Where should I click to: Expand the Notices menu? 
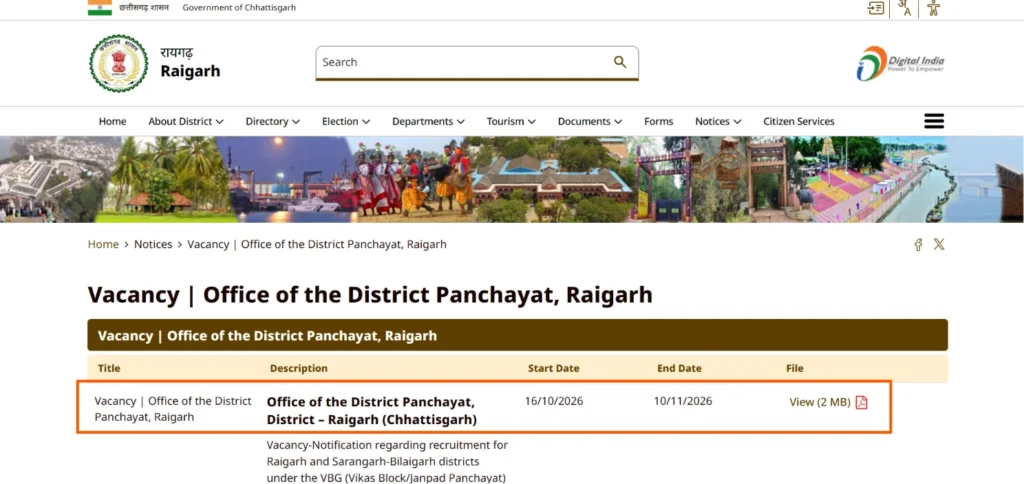point(718,121)
